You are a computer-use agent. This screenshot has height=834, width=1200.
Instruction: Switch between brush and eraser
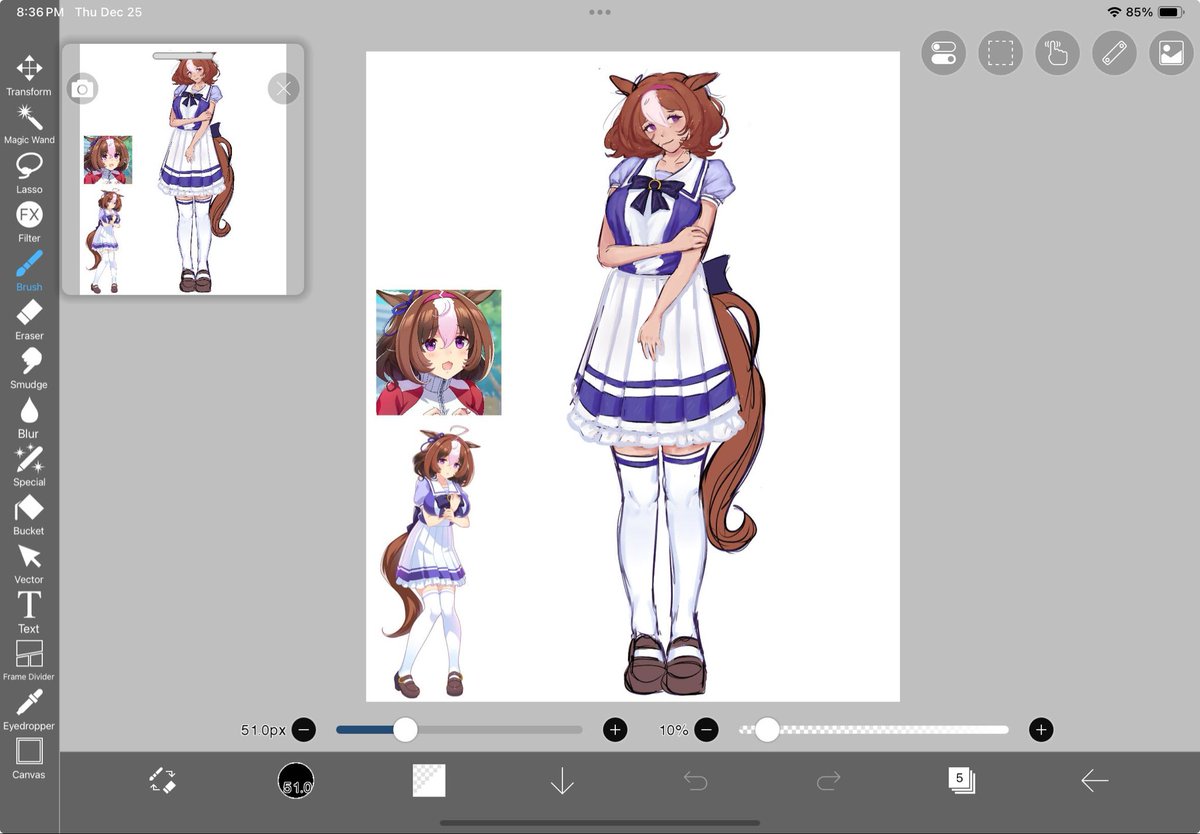click(162, 781)
